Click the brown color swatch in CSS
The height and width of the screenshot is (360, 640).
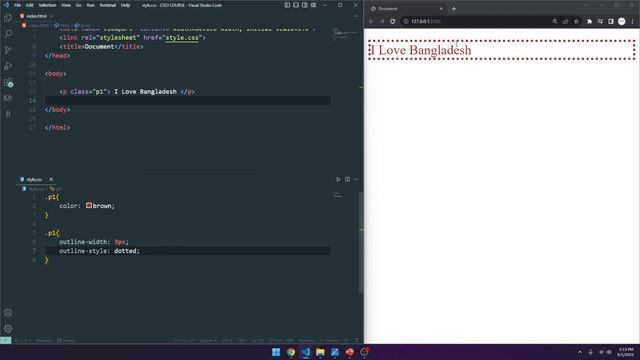click(89, 205)
